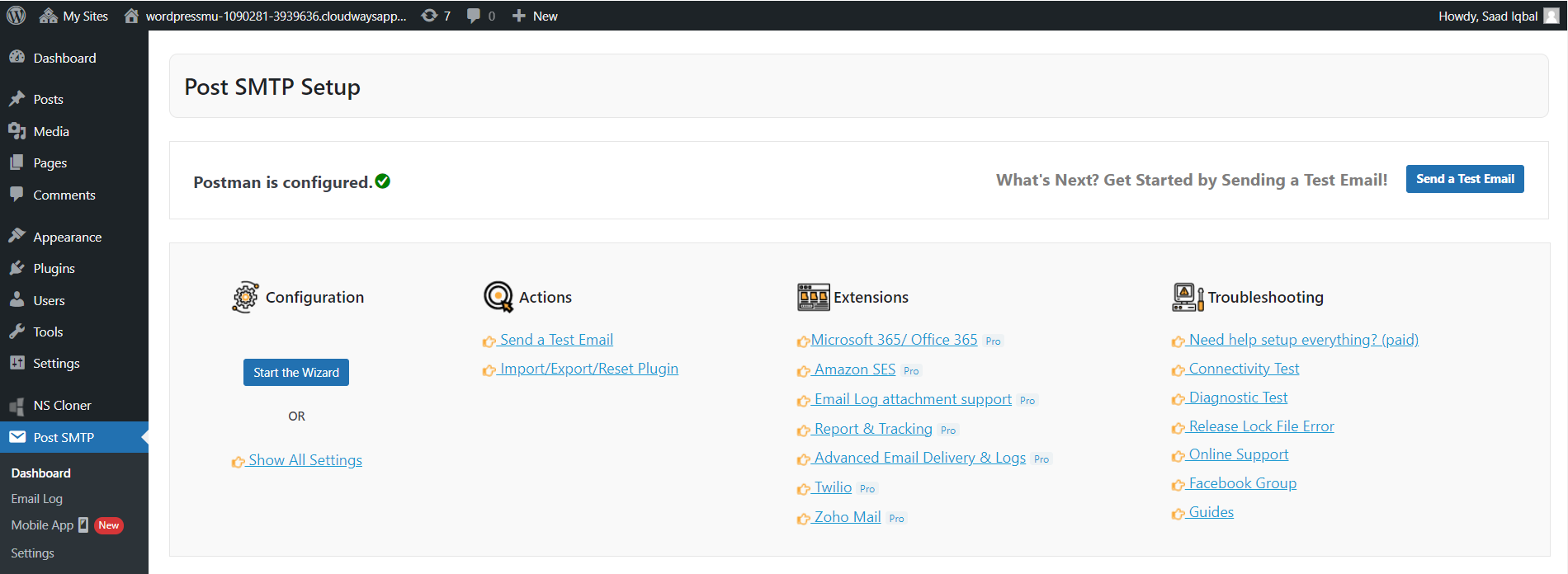Screen dimensions: 1568x574
Task: Open the site home icon link
Action: pos(131,16)
